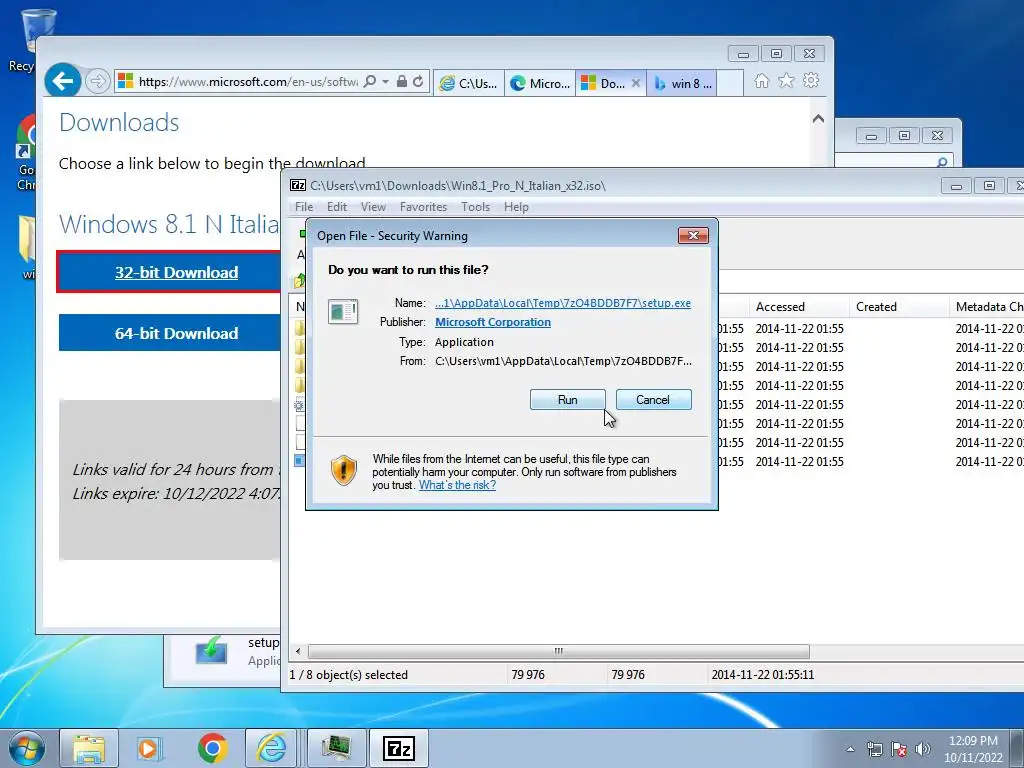Click the 7-Zip taskbar icon
This screenshot has width=1024, height=768.
[x=399, y=748]
